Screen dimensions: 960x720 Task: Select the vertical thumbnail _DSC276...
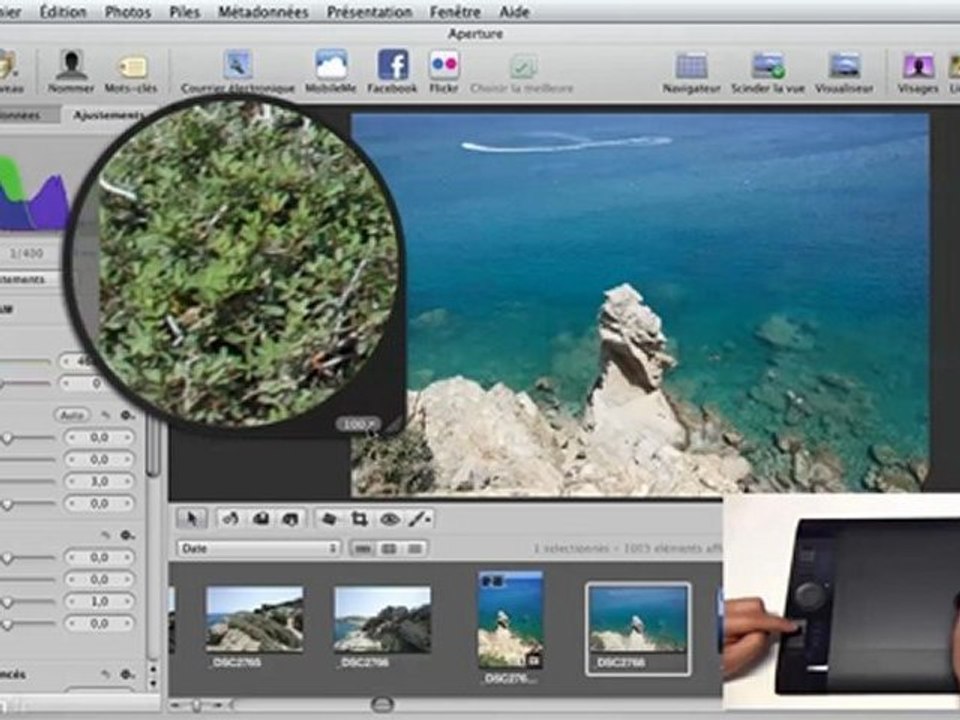[x=510, y=620]
